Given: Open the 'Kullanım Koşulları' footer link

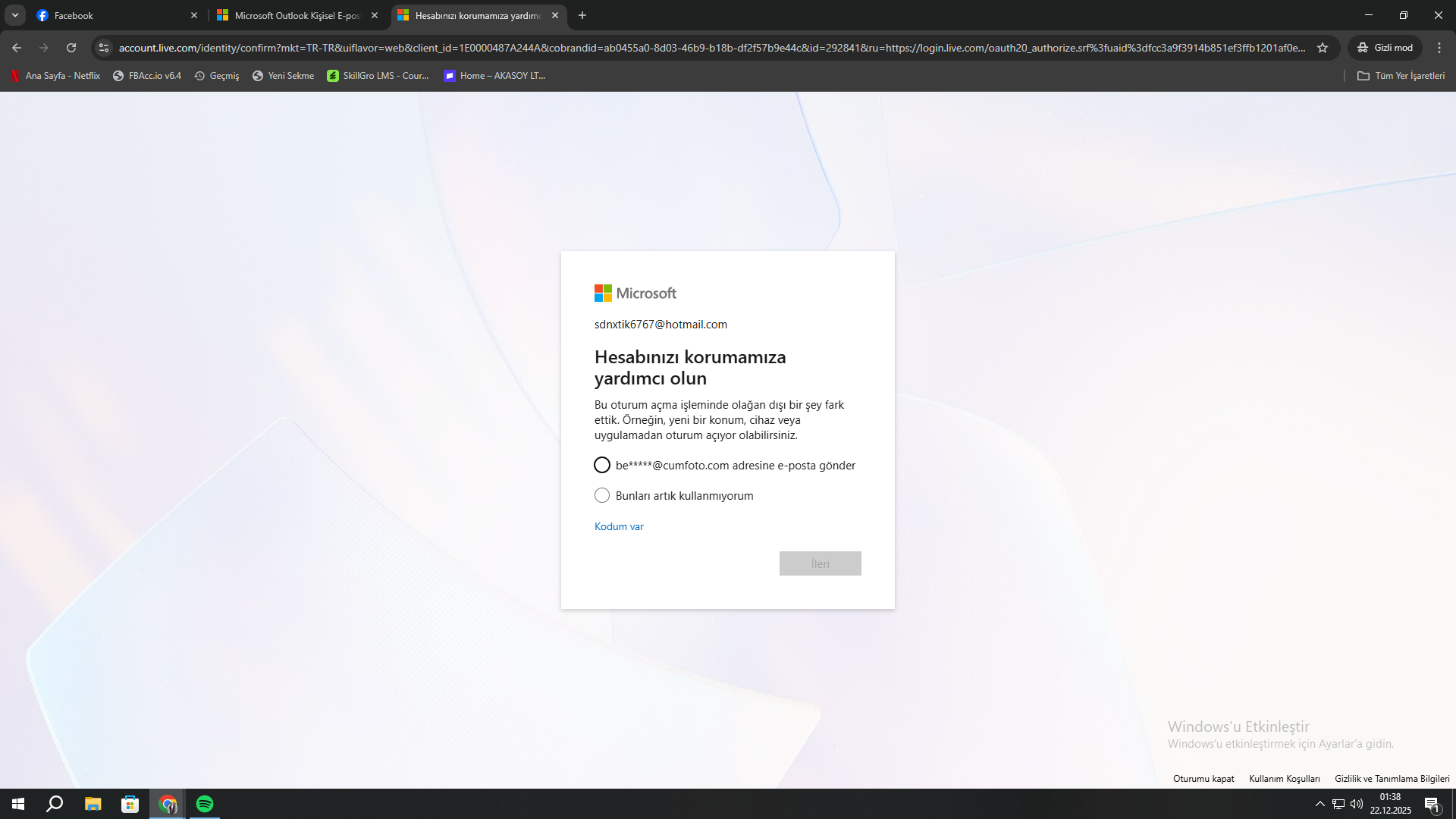Looking at the screenshot, I should (1285, 779).
